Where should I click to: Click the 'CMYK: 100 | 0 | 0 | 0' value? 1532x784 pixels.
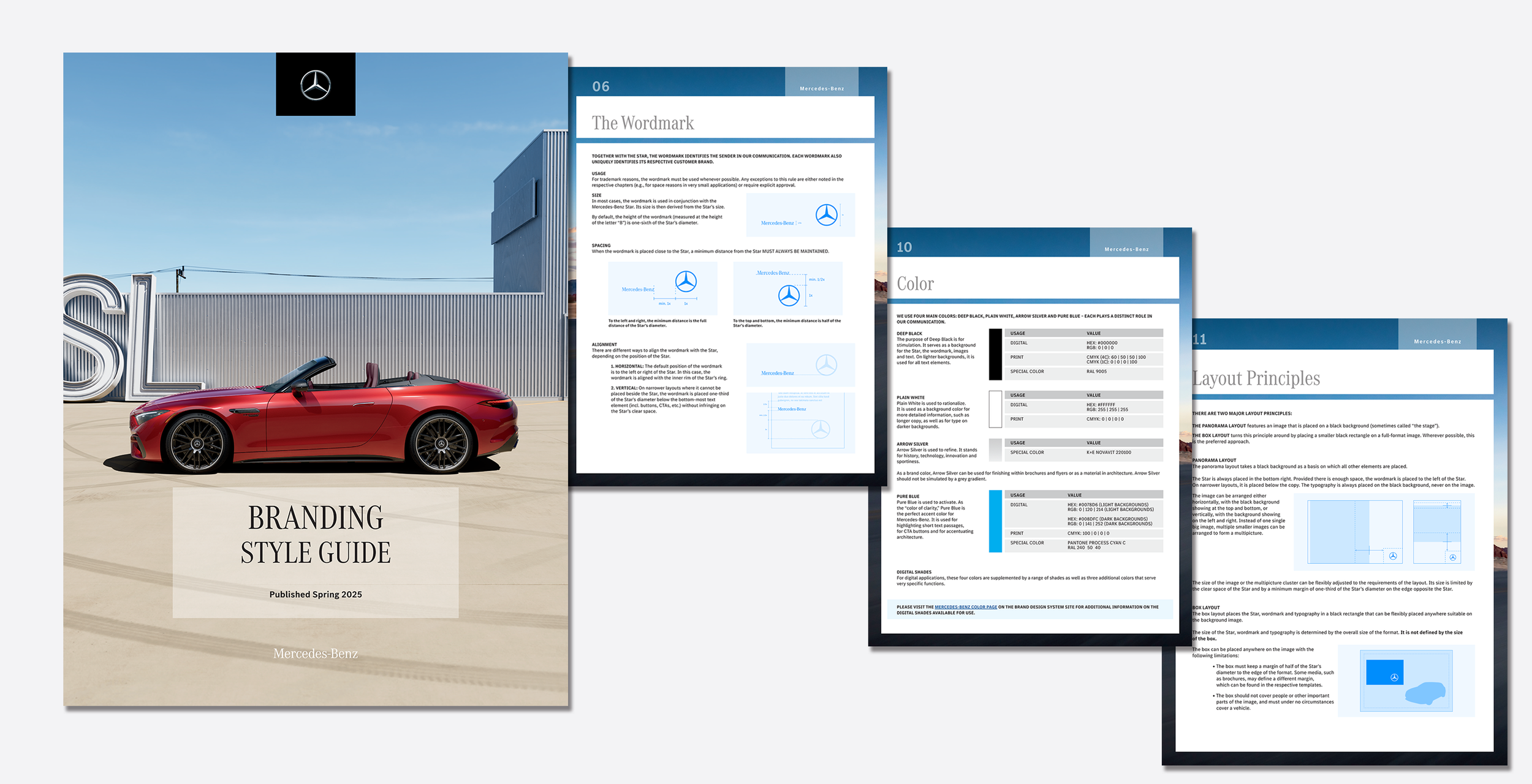click(1088, 533)
